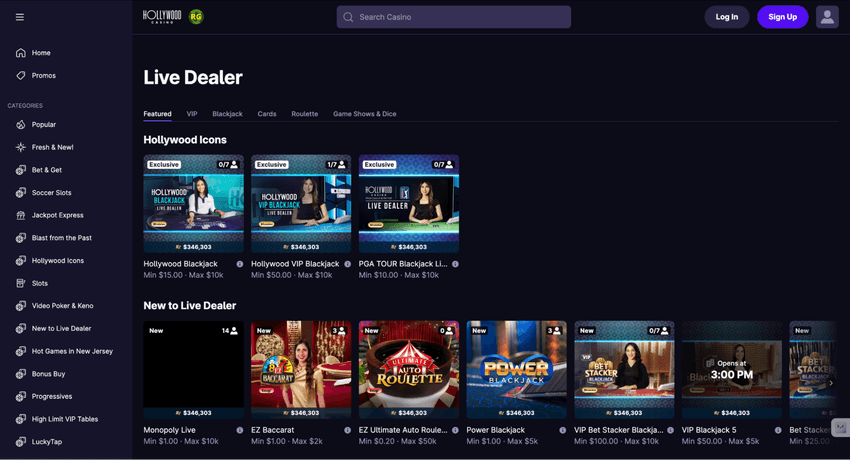
Task: Open Power Blackjack game thumbnail
Action: point(517,370)
